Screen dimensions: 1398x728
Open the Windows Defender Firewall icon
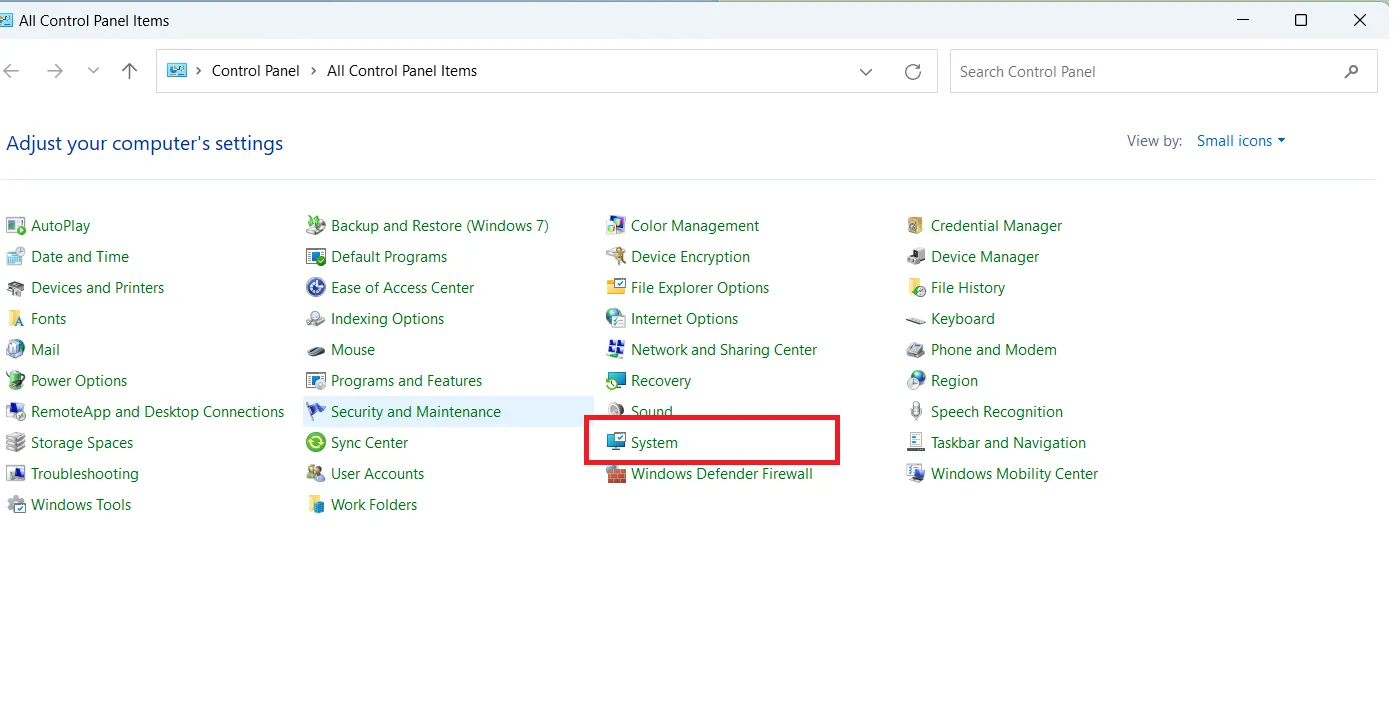tap(720, 473)
